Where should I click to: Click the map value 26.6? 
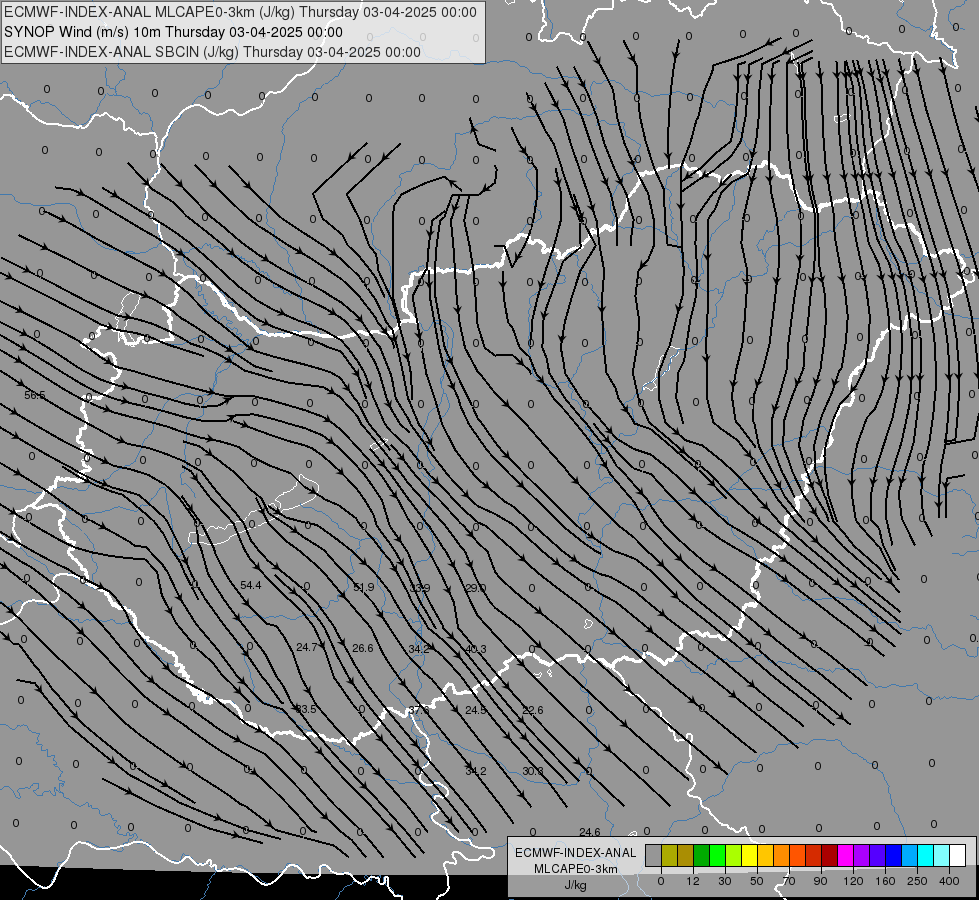[363, 648]
